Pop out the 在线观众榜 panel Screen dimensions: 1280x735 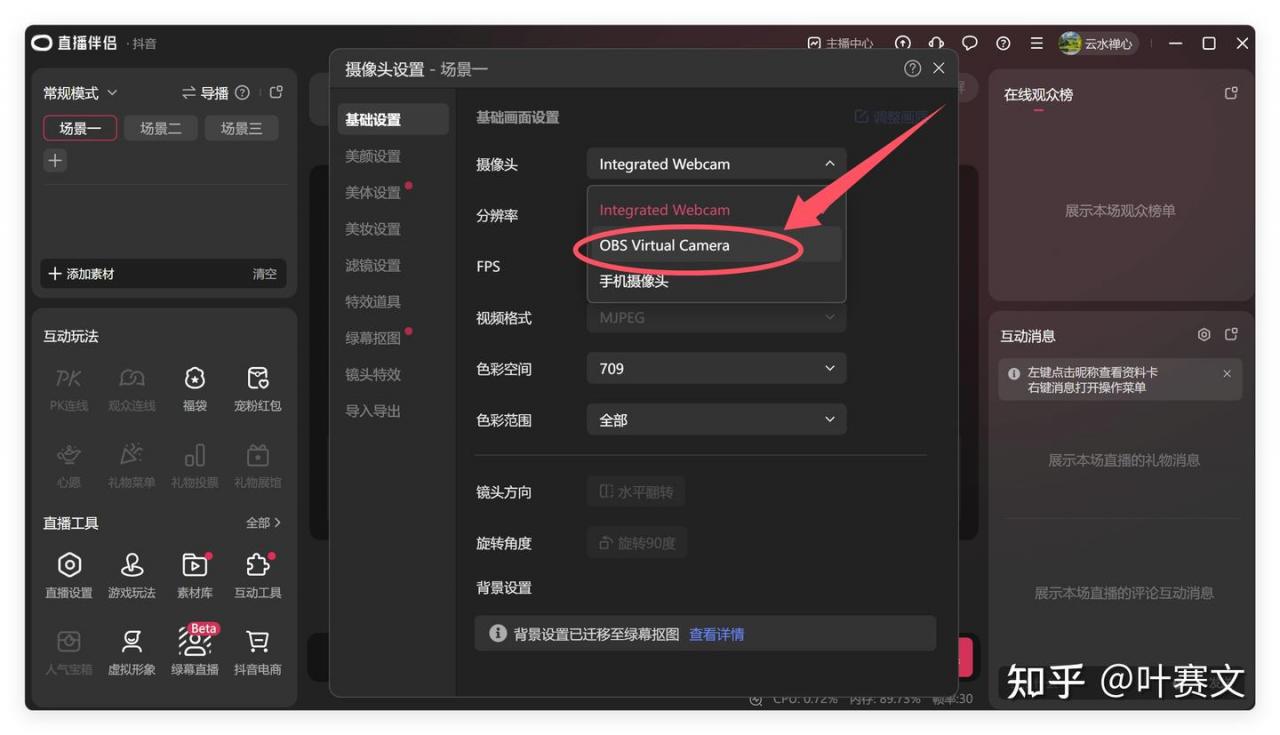(x=1231, y=93)
